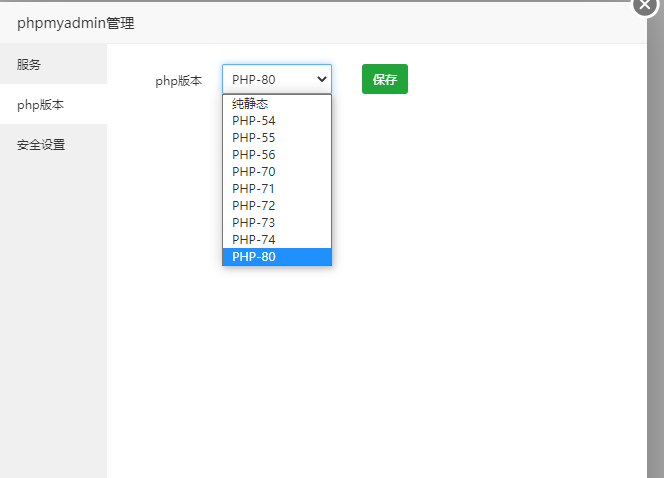Select highlighted PHP-80 list option
Viewport: 664px width, 478px height.
pos(277,257)
